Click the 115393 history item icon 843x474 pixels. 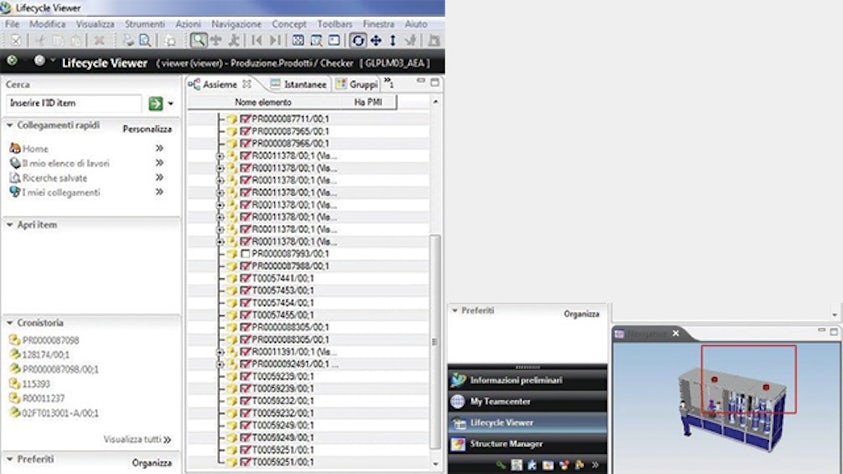click(x=15, y=384)
